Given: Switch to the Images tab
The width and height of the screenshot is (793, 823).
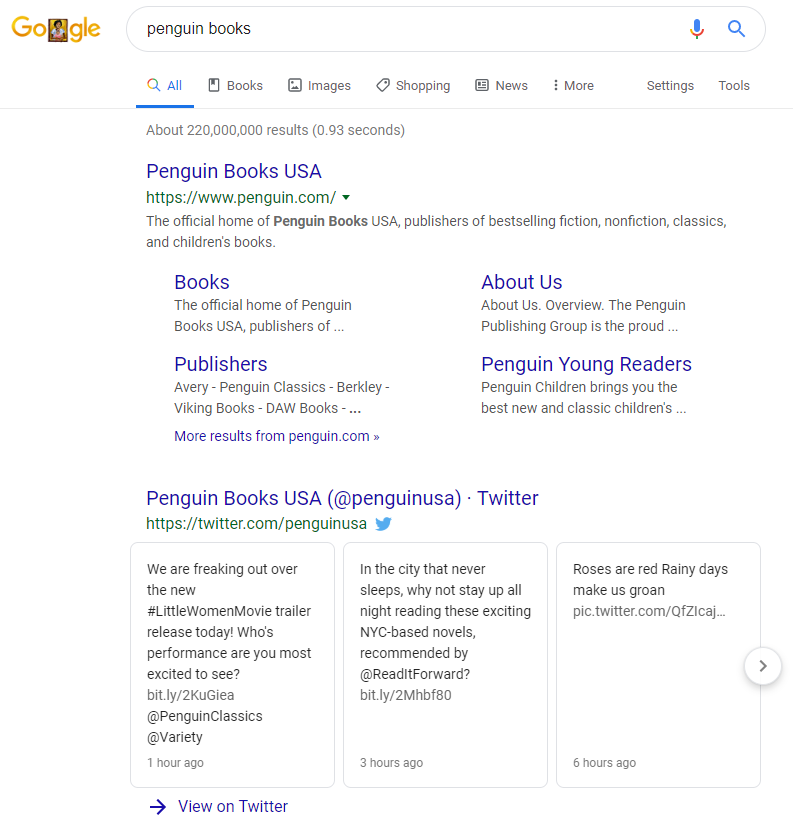Looking at the screenshot, I should [319, 86].
